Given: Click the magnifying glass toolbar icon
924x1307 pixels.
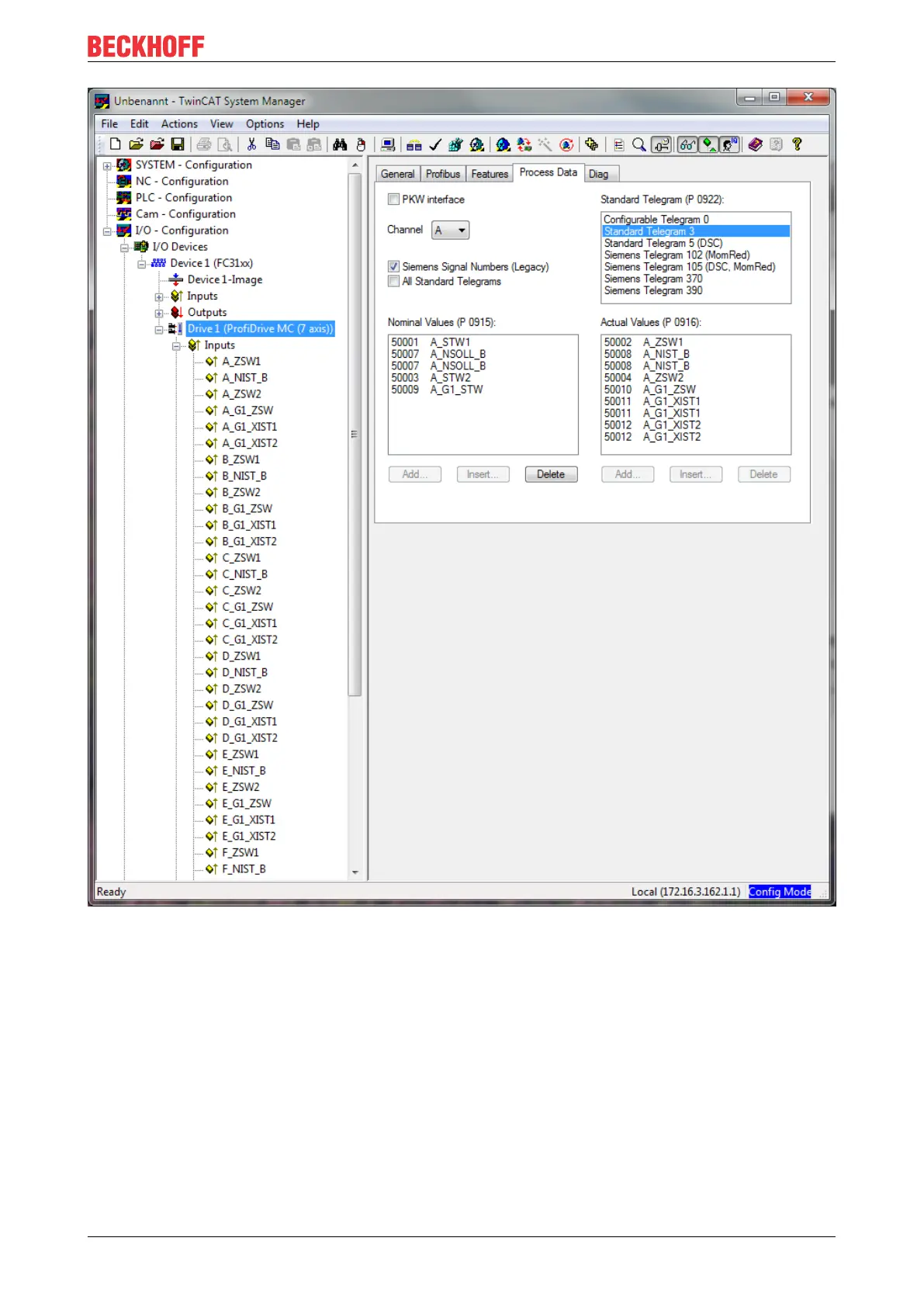Looking at the screenshot, I should 638,144.
